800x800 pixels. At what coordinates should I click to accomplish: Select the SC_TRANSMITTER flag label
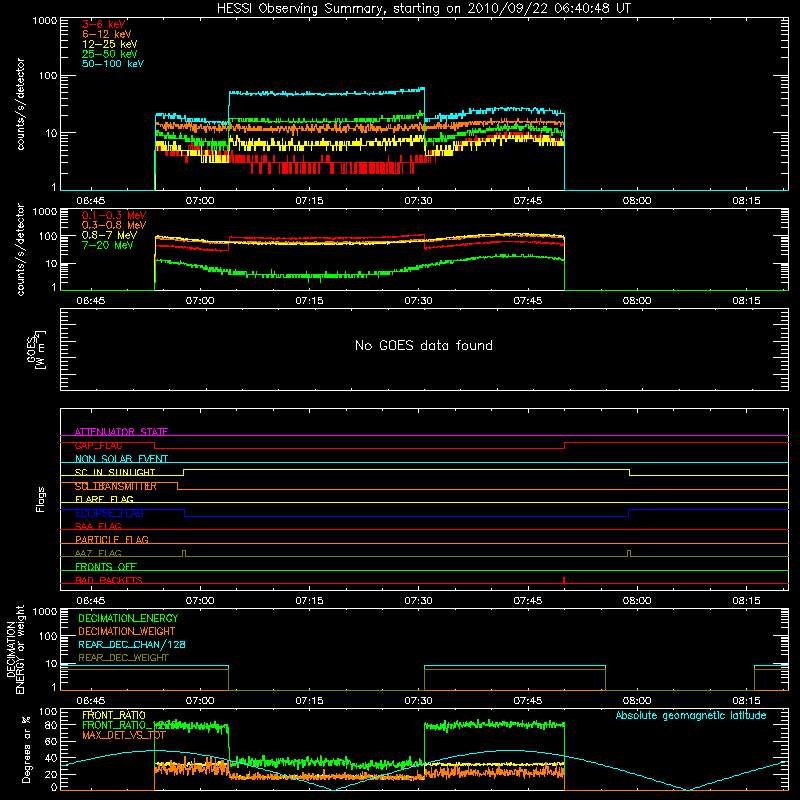point(115,486)
